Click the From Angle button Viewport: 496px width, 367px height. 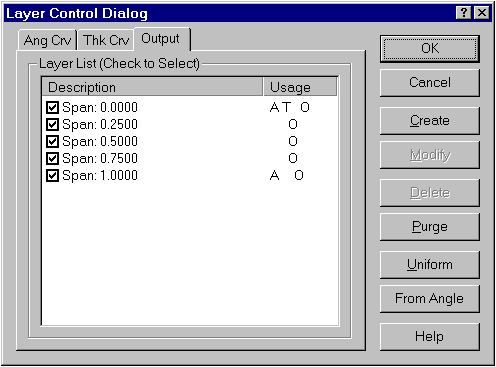(x=430, y=299)
